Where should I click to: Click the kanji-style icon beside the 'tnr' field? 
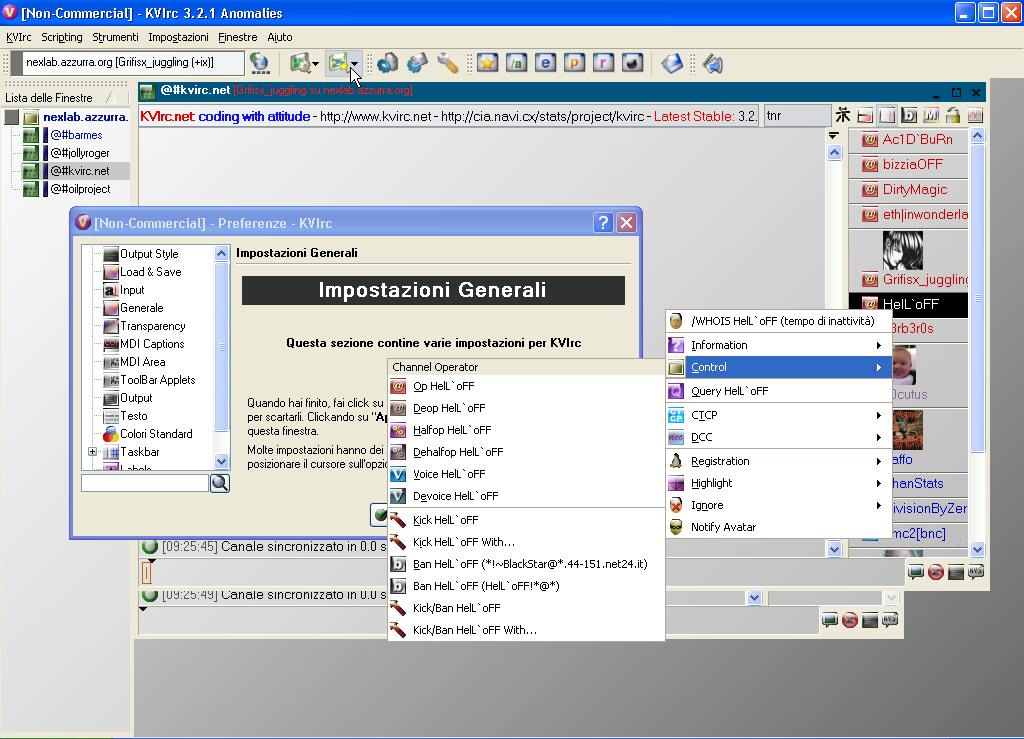[x=843, y=116]
